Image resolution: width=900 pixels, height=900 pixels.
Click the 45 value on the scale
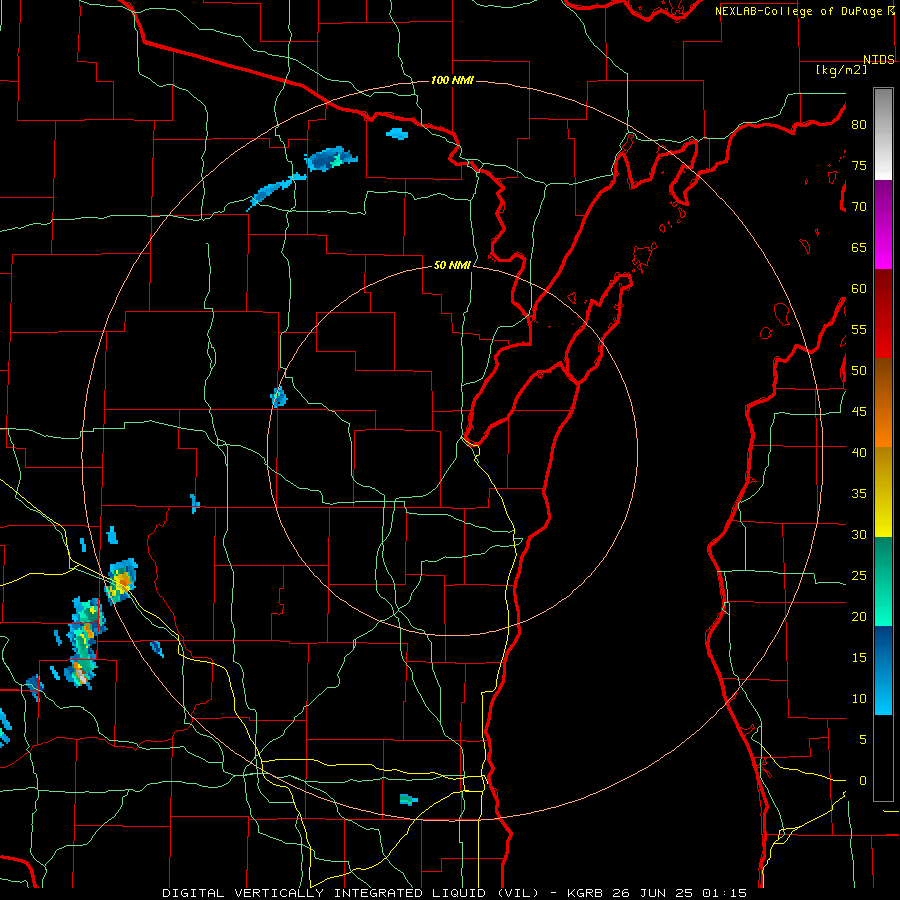point(859,412)
